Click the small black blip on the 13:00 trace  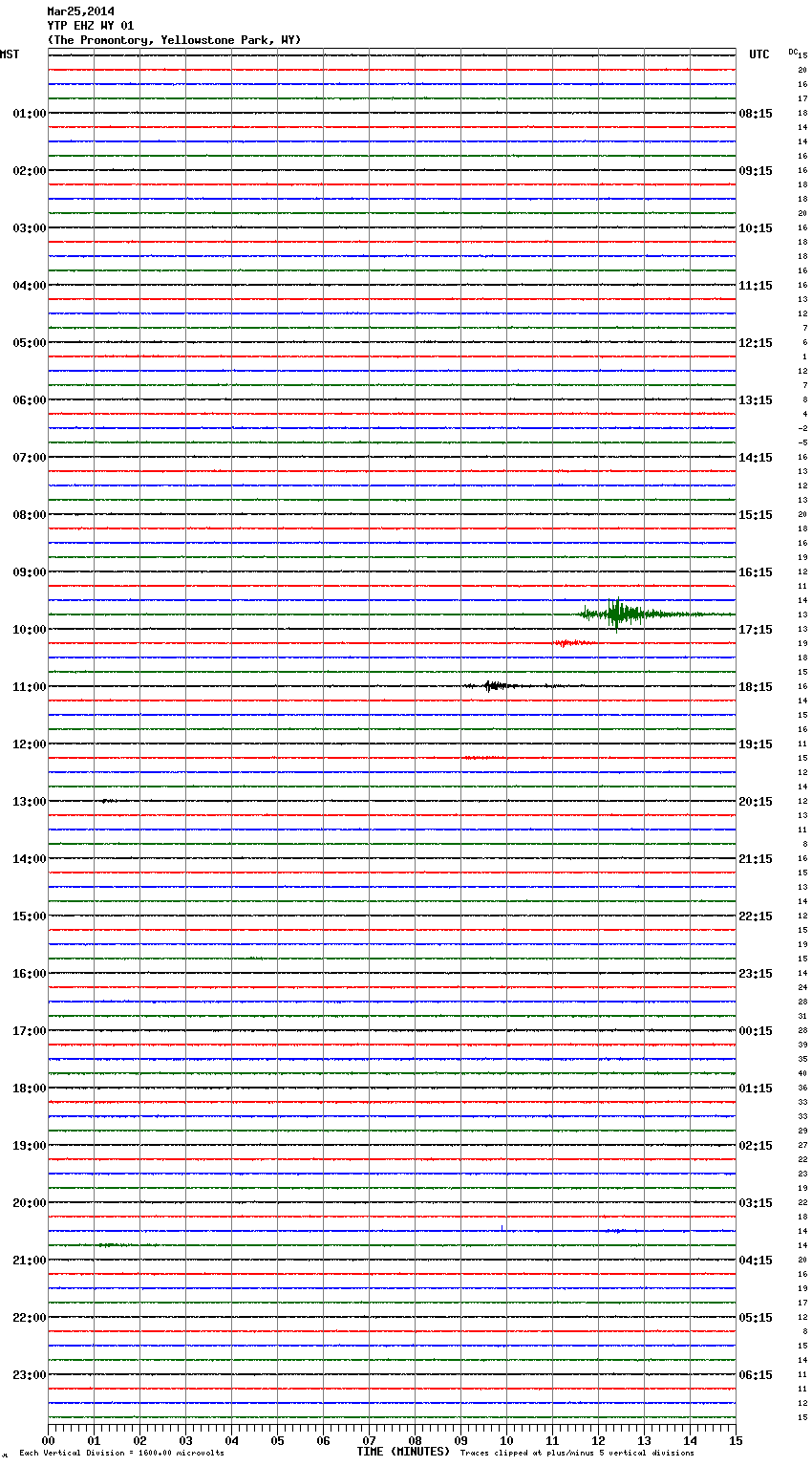105,800
